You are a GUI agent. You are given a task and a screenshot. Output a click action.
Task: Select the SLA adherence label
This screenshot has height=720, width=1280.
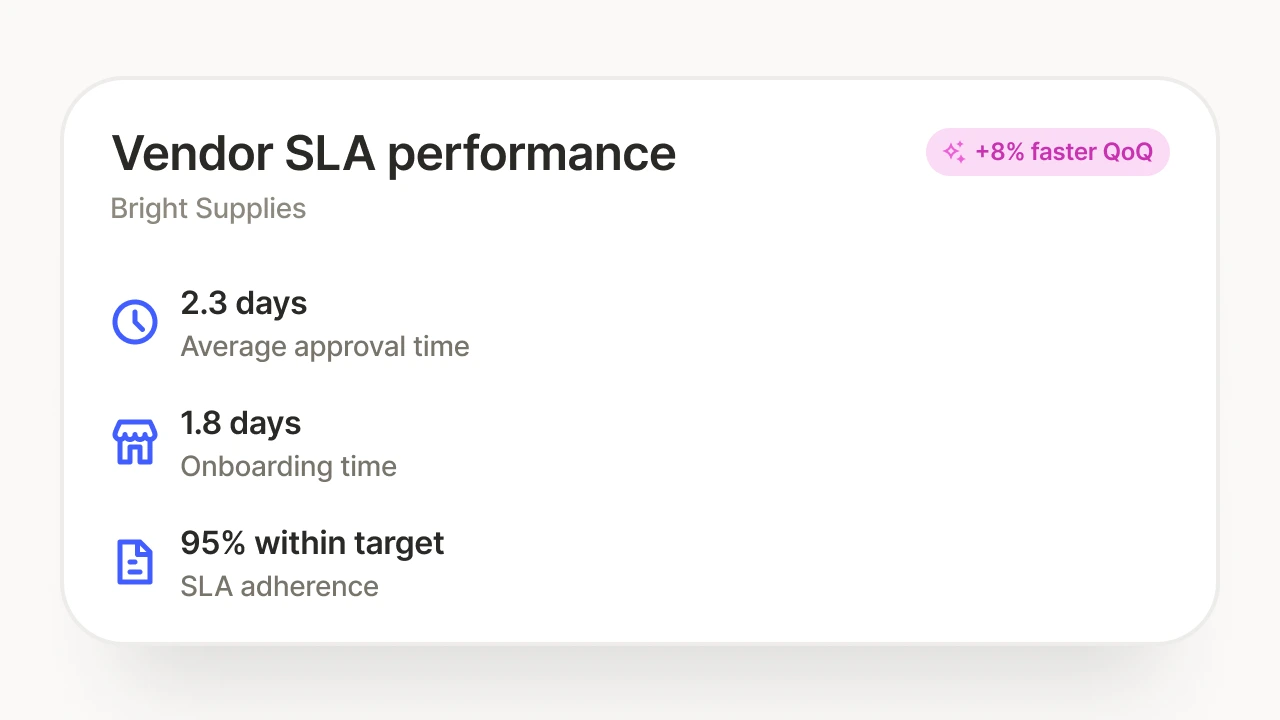280,586
